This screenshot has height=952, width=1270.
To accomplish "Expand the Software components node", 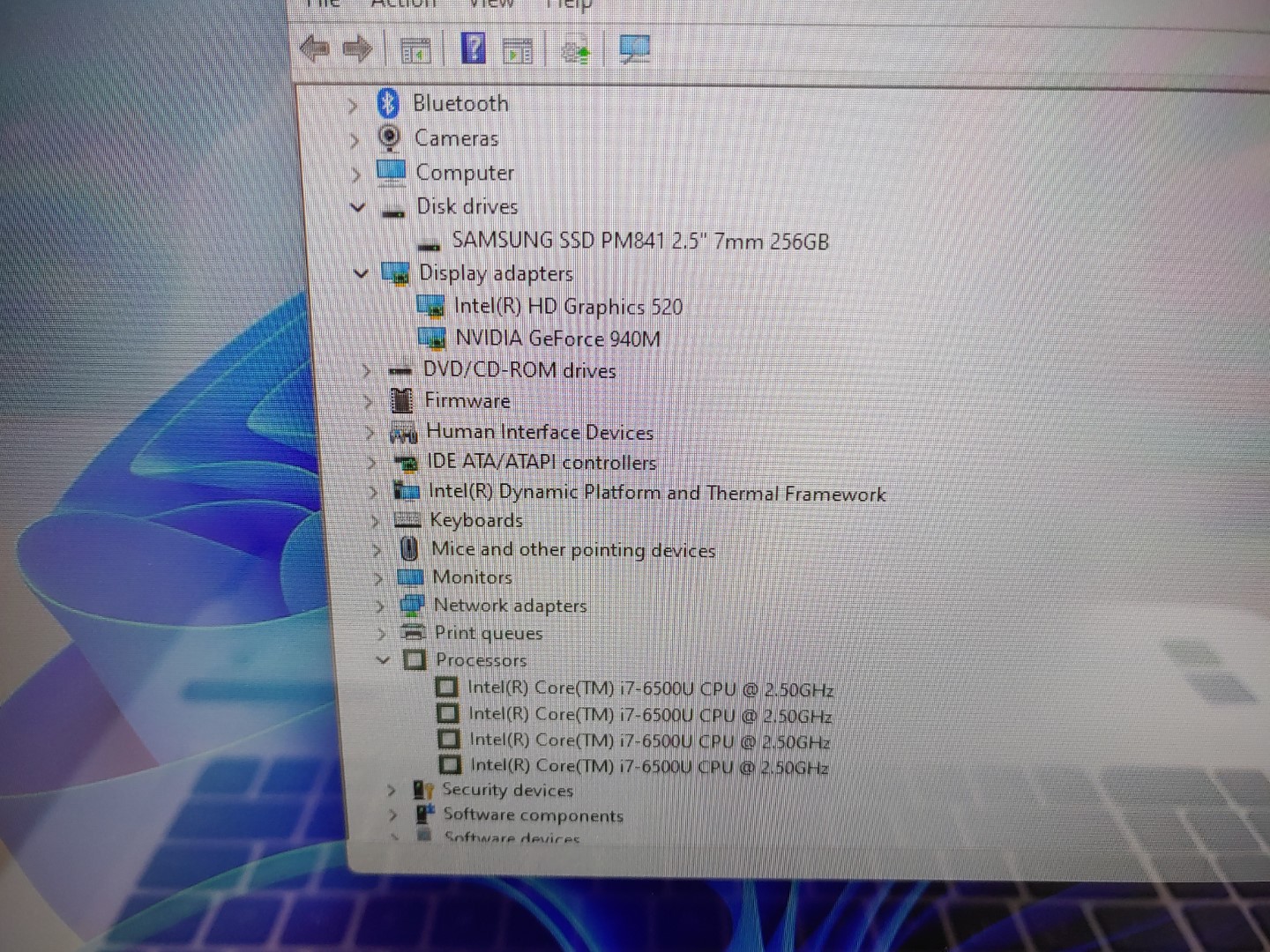I will pyautogui.click(x=392, y=815).
